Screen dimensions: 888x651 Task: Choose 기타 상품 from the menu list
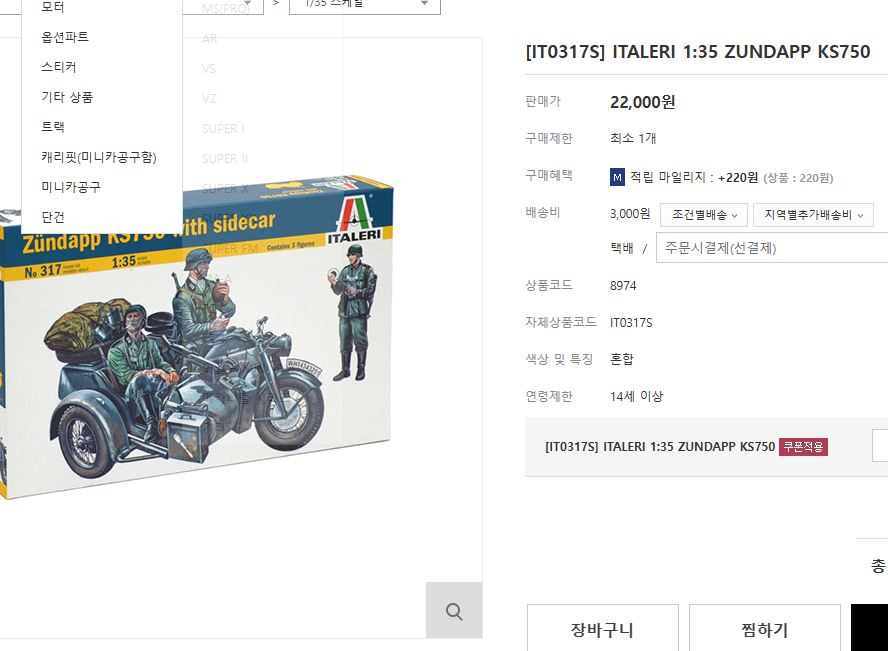click(x=67, y=97)
